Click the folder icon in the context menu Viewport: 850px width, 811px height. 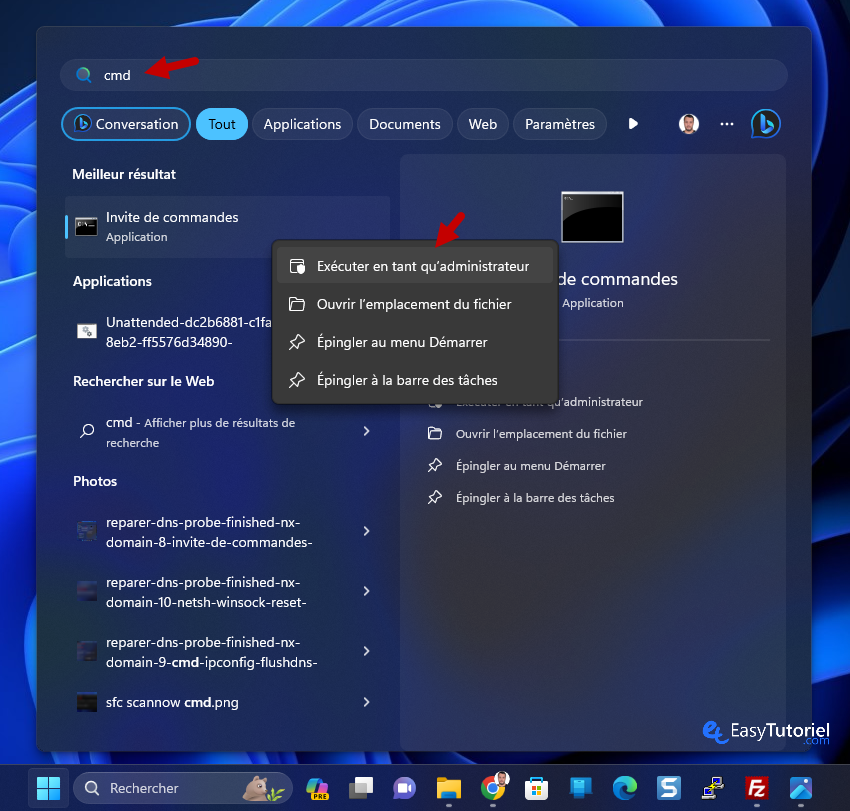coord(297,304)
